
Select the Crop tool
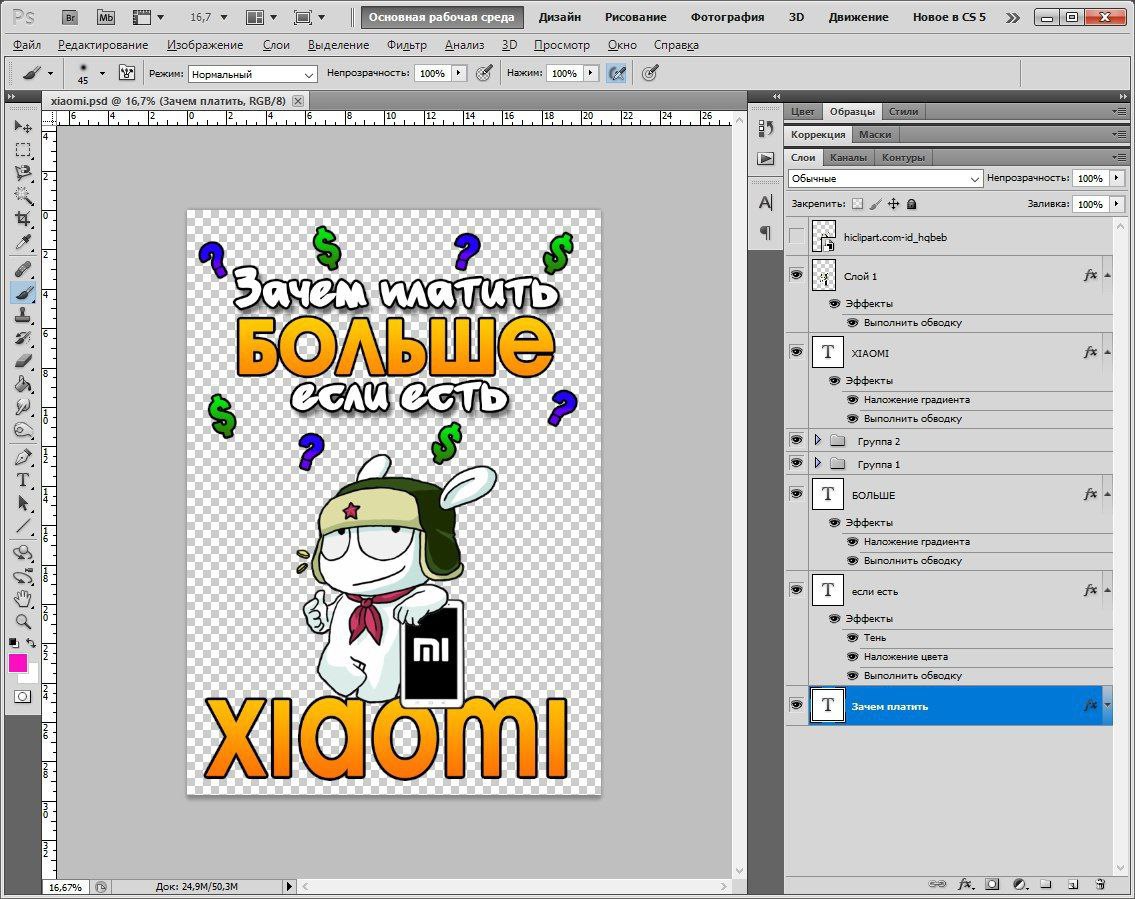click(x=22, y=219)
